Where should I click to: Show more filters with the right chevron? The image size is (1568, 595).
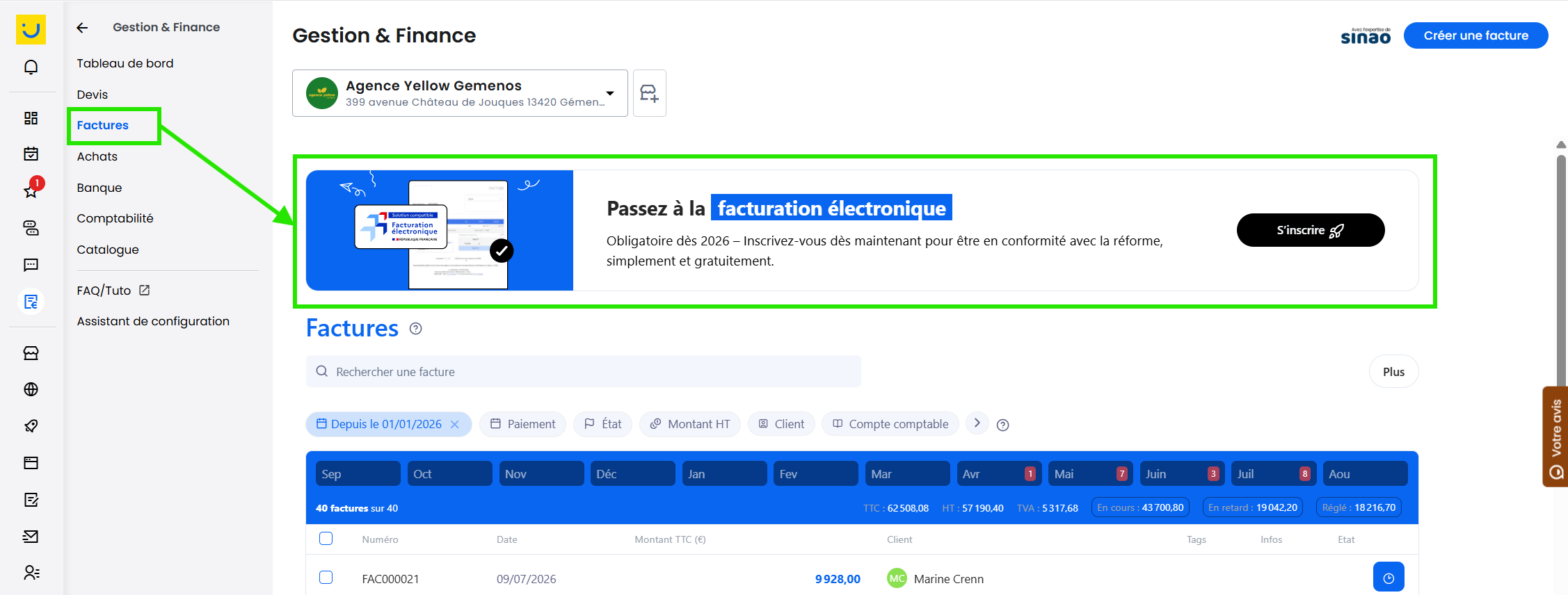[977, 423]
